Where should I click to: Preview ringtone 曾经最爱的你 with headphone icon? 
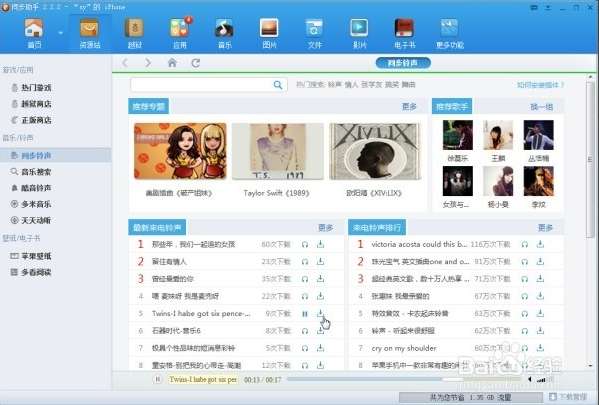pos(305,279)
